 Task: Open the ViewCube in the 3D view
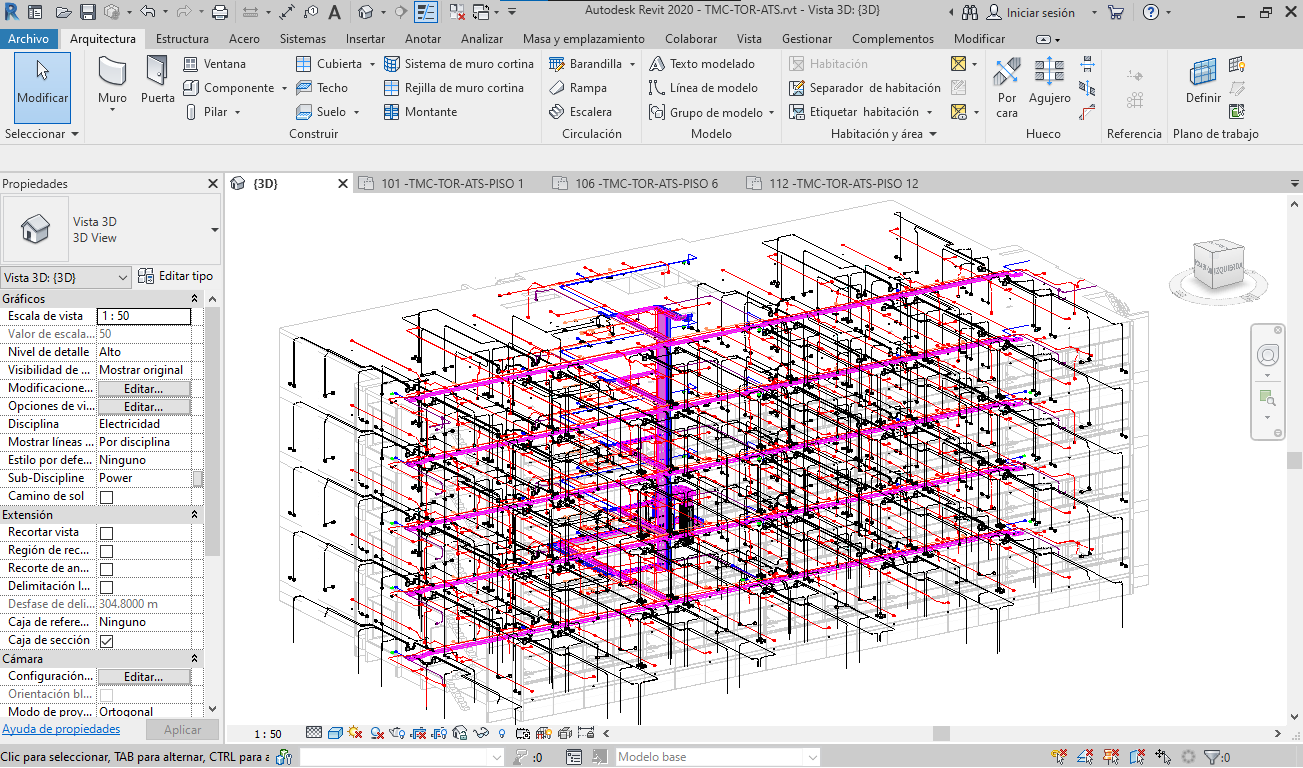tap(1217, 265)
